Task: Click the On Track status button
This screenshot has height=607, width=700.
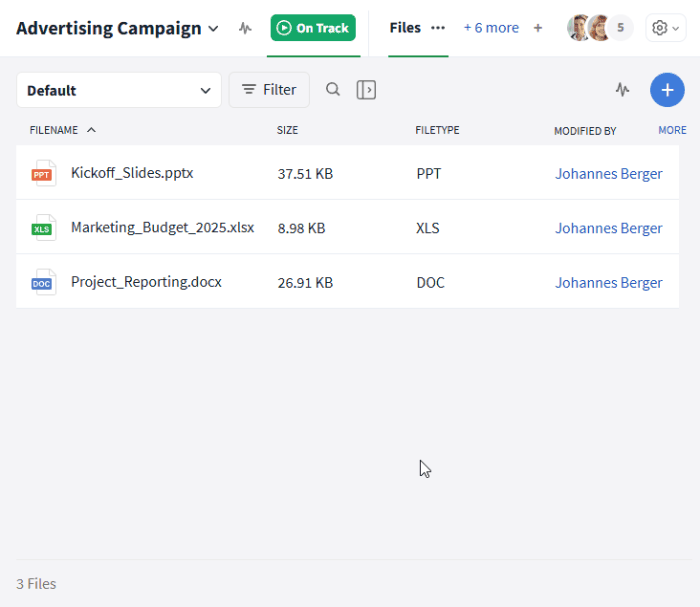Action: click(313, 28)
